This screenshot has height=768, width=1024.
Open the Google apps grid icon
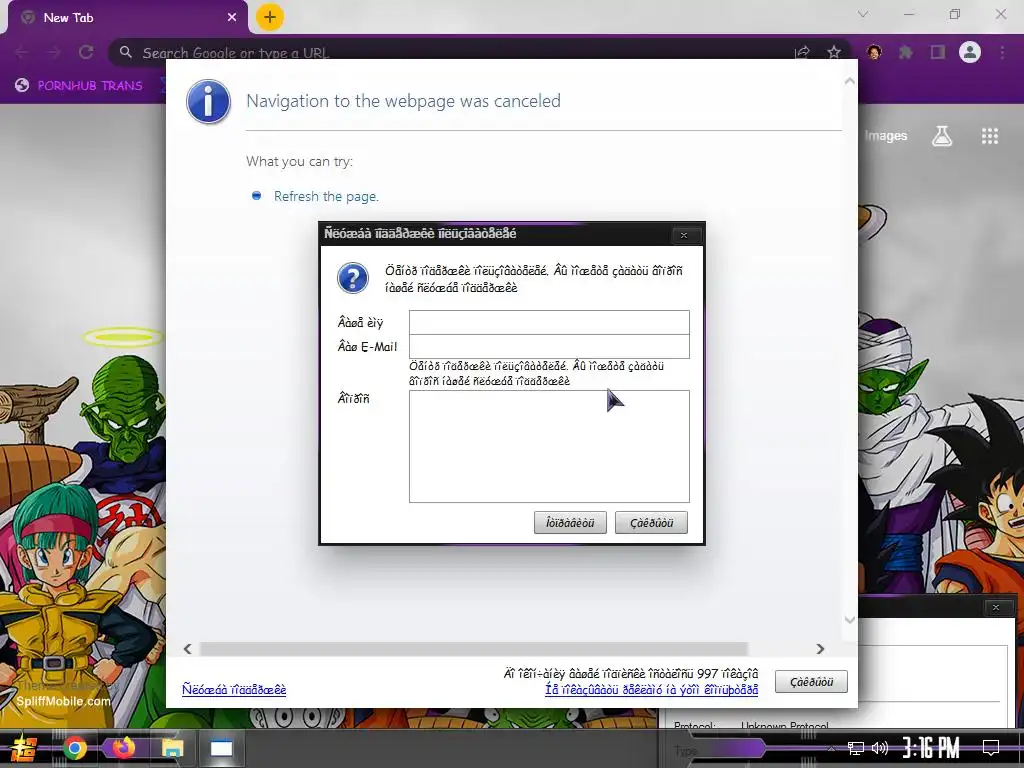[990, 136]
